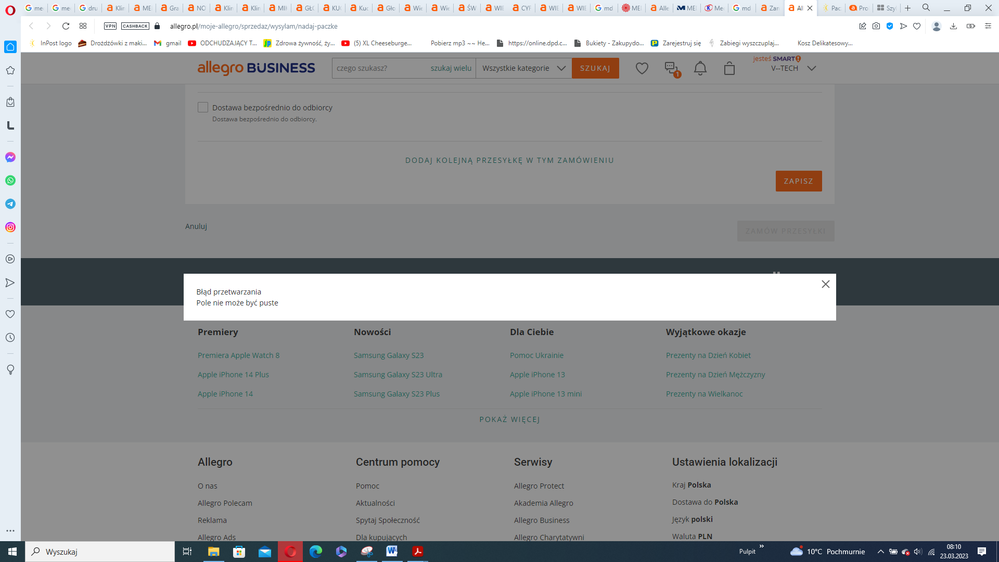This screenshot has width=999, height=562.
Task: Expand footer with POKAŻ WIĘCEJ
Action: [509, 420]
